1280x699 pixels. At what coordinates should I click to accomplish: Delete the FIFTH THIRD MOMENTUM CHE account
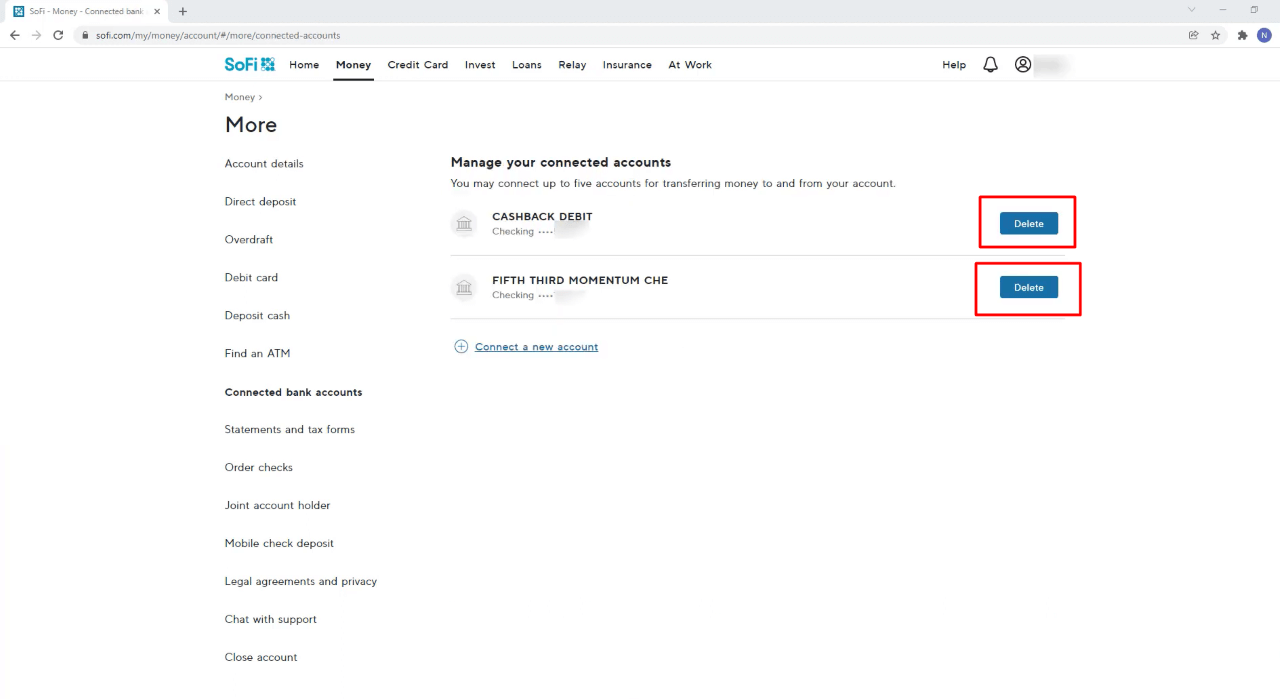point(1029,288)
